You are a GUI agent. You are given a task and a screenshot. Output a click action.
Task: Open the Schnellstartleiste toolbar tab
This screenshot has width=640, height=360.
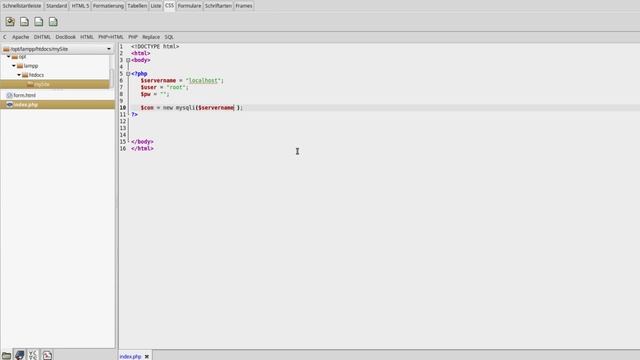[x=22, y=6]
